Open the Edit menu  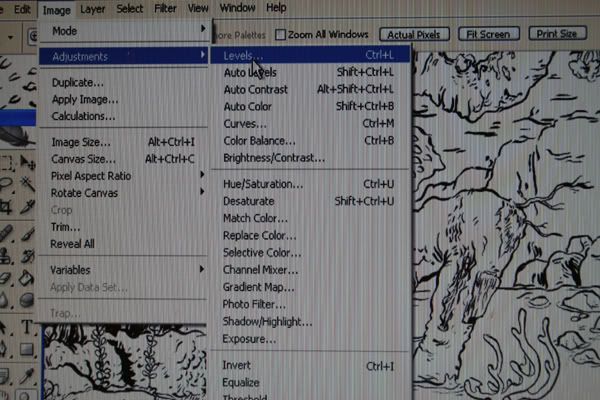pos(22,9)
